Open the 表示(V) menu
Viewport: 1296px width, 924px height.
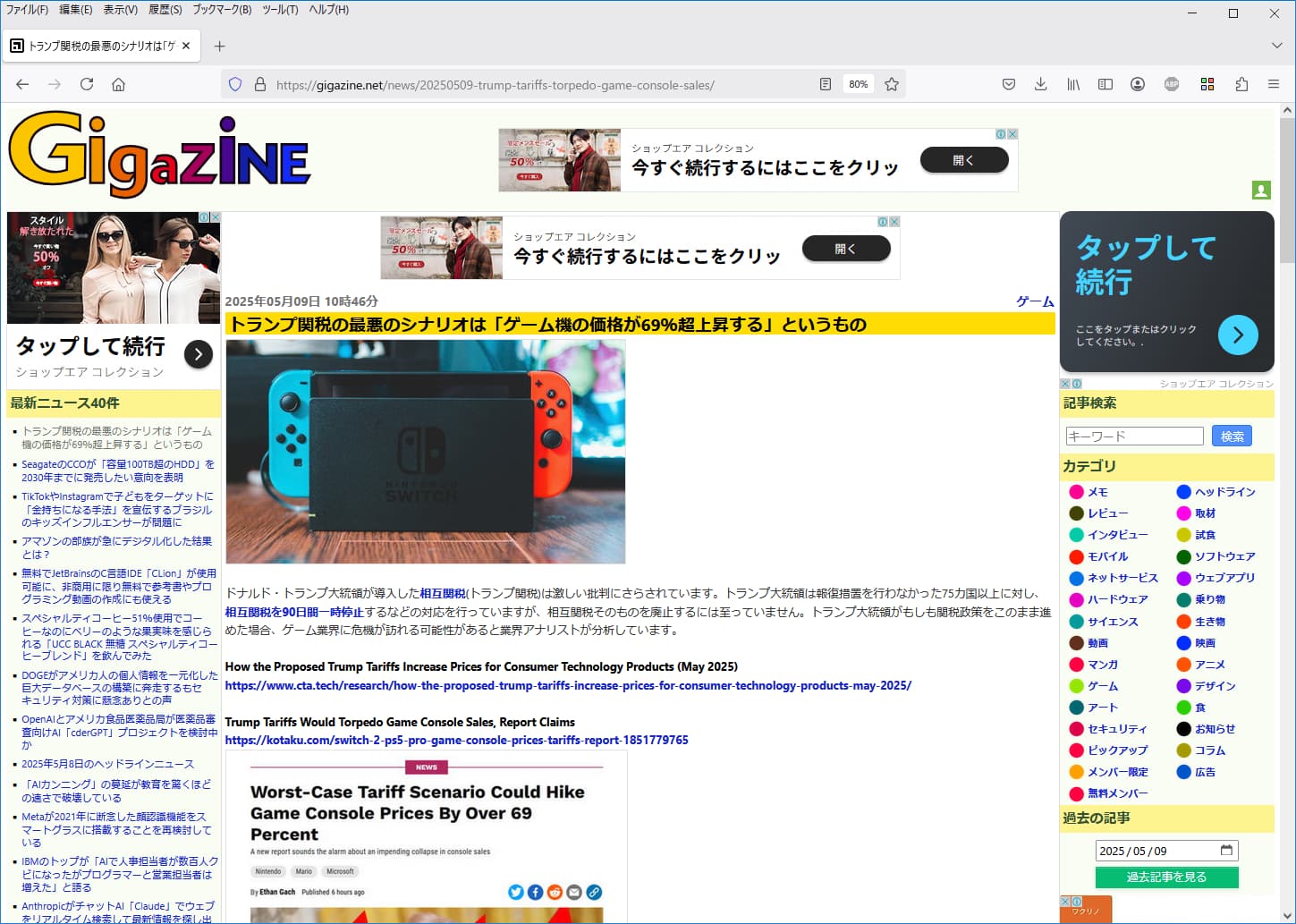pyautogui.click(x=121, y=10)
